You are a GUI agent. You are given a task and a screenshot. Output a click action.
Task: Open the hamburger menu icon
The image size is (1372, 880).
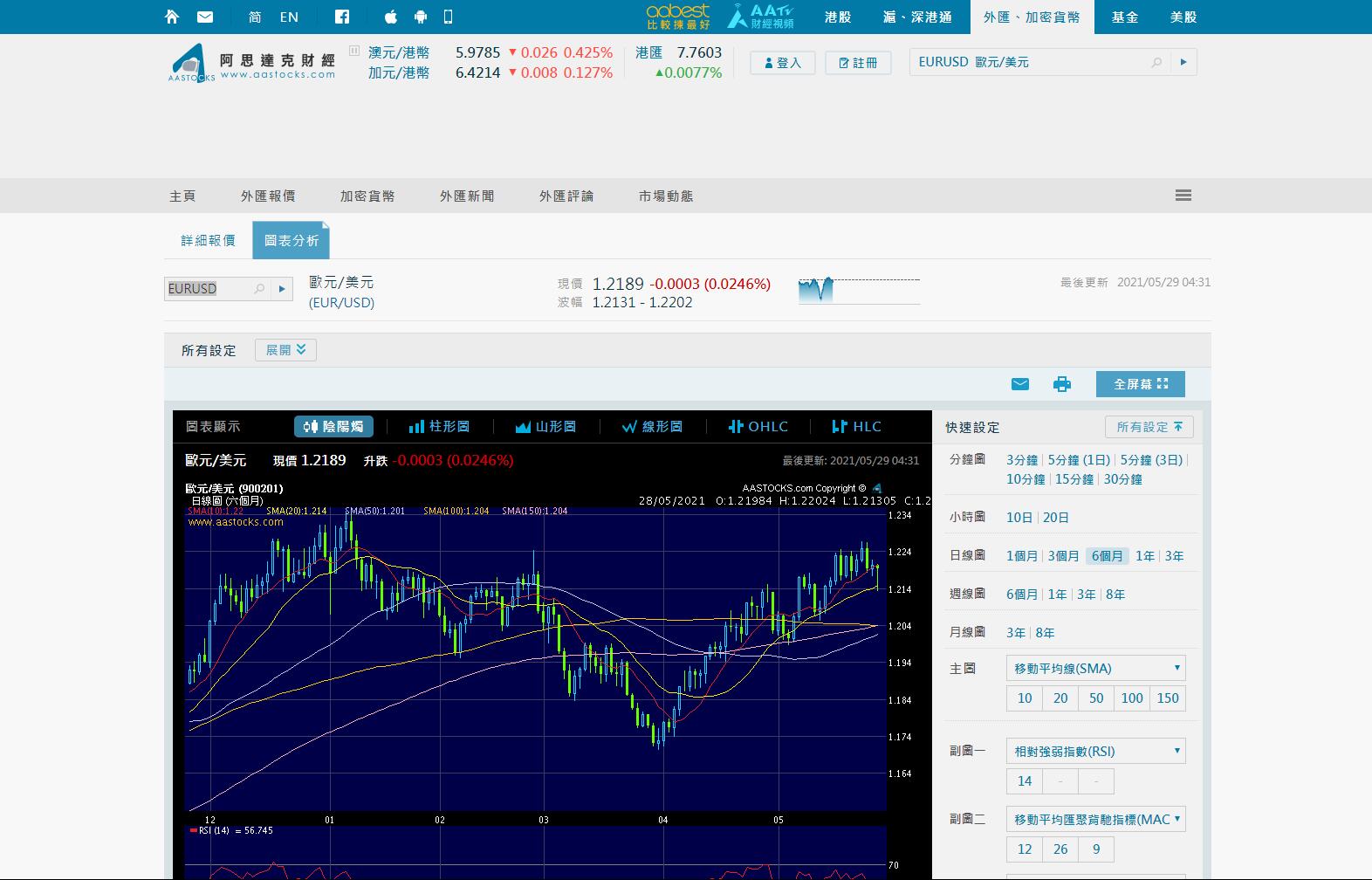coord(1183,196)
